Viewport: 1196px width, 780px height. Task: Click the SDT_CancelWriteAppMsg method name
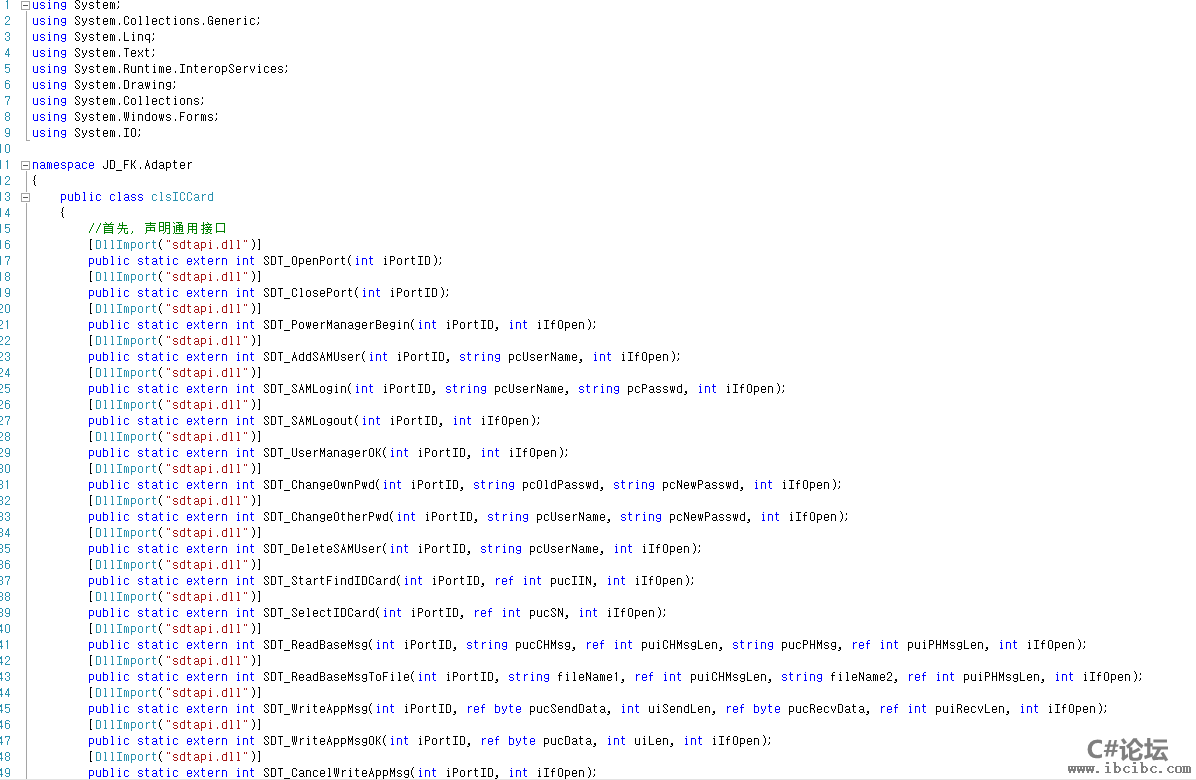point(336,773)
